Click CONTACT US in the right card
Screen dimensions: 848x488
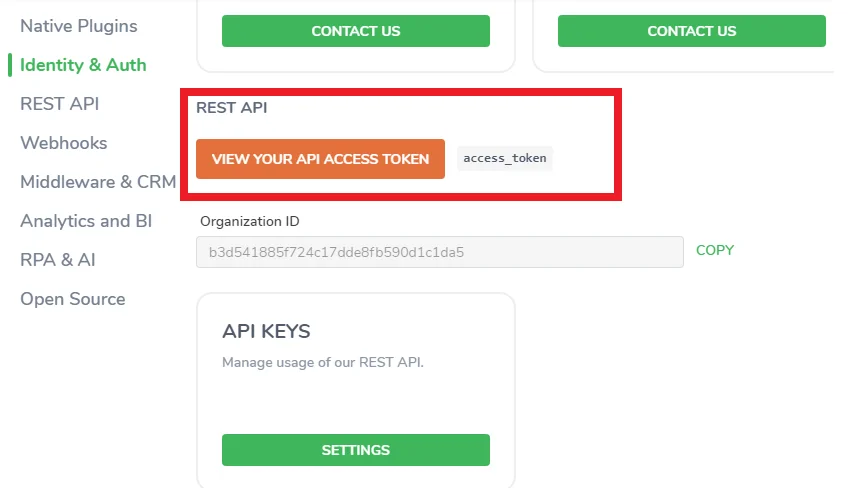(692, 31)
